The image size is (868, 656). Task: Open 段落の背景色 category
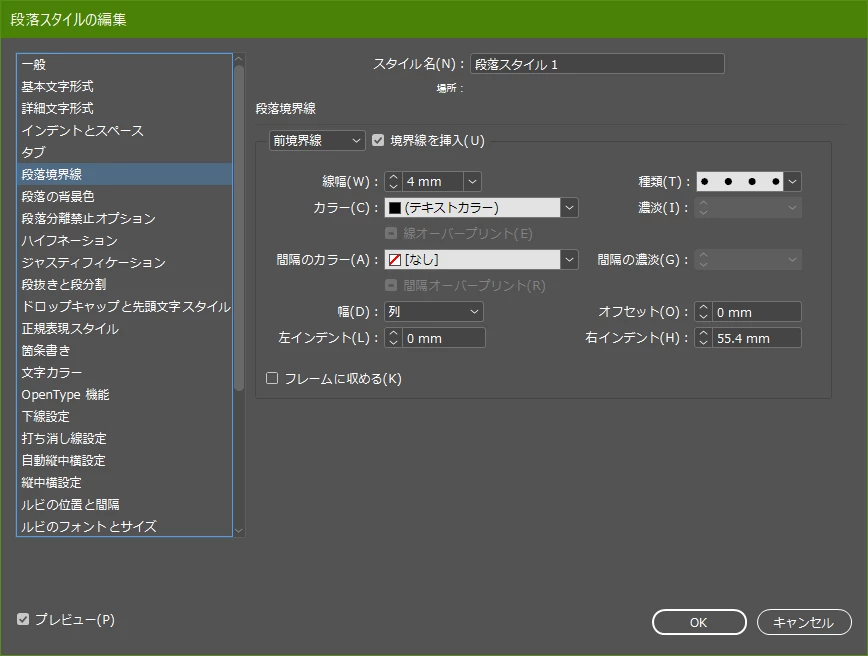coord(125,197)
